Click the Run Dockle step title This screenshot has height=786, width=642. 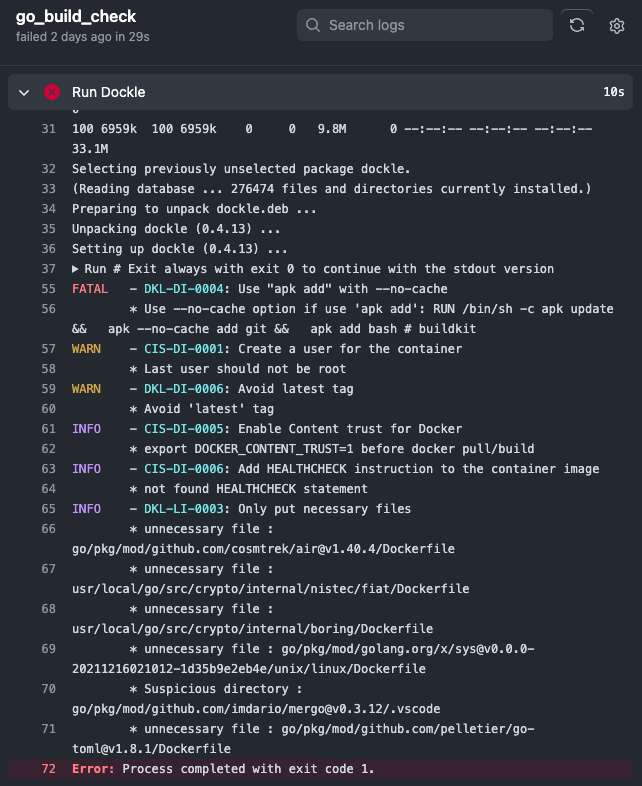(x=109, y=92)
